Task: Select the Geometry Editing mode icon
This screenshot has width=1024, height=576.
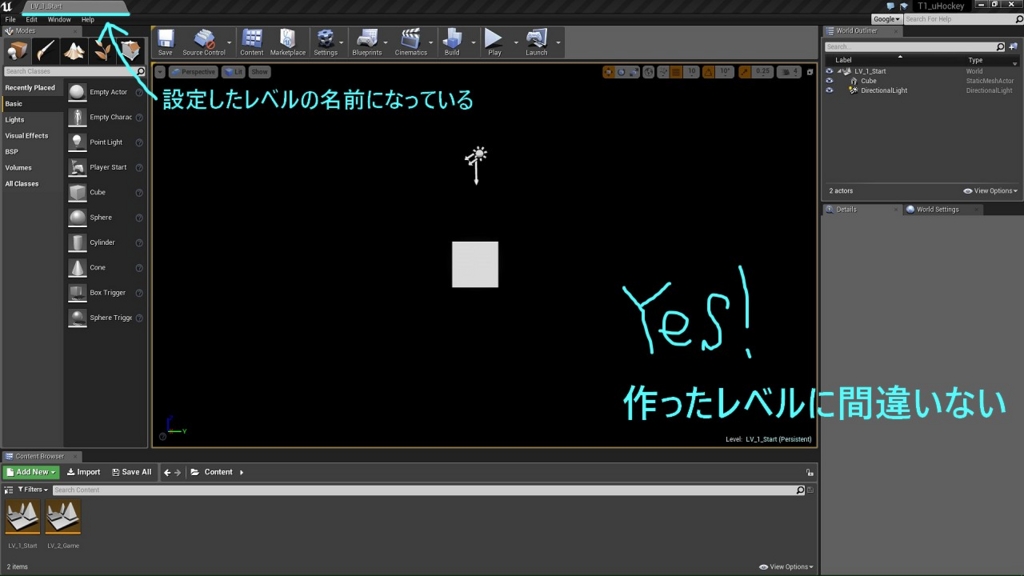Action: pos(130,50)
